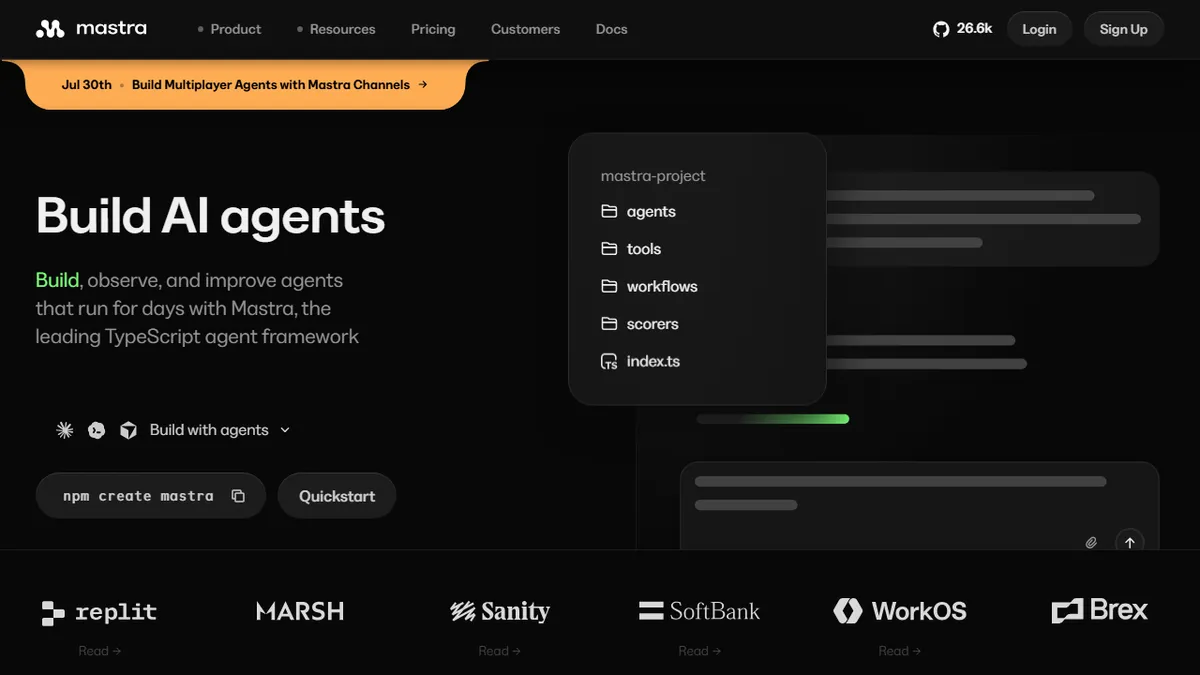Click the Replit logo
This screenshot has width=1200, height=675.
99,612
